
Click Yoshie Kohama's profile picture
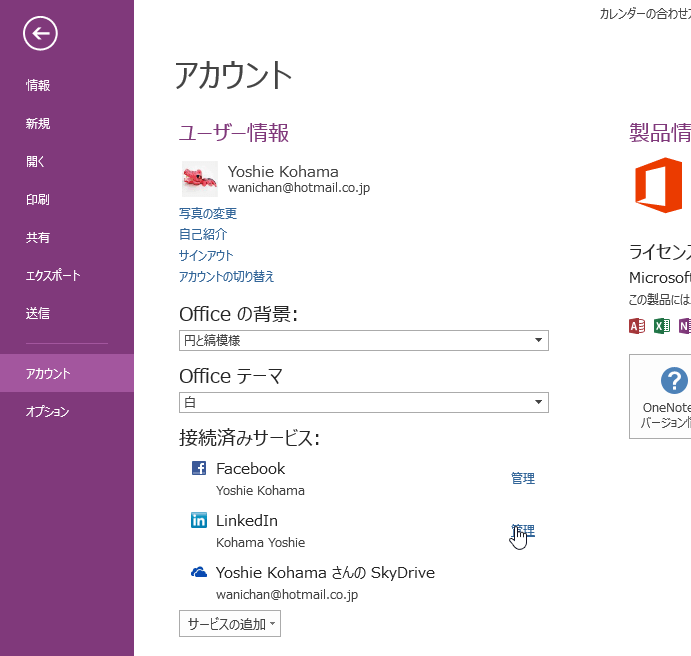click(x=200, y=178)
